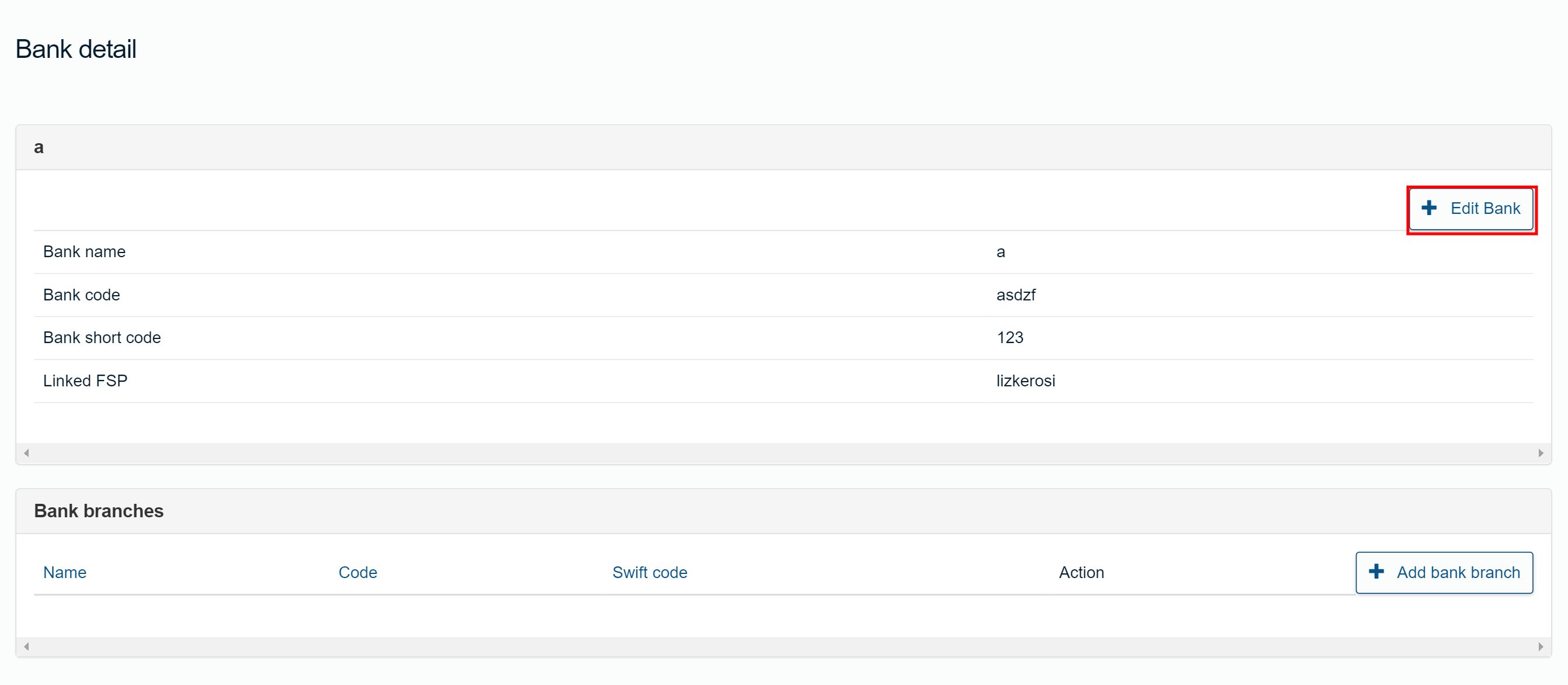The width and height of the screenshot is (1568, 685).
Task: Click the bank detail horizontal scrollbar track
Action: pos(783,453)
